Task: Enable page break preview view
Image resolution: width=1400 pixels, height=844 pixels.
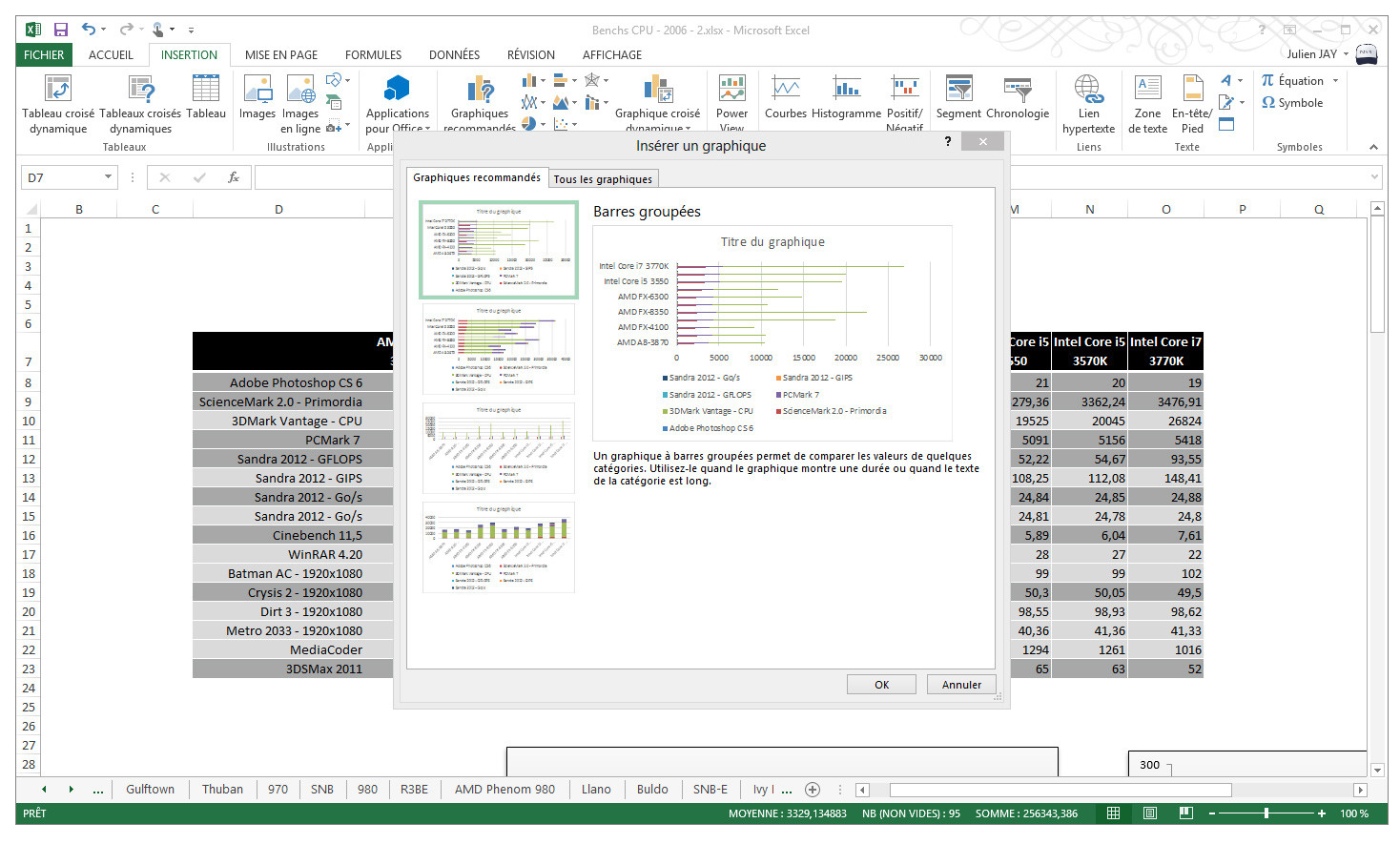Action: tap(1185, 813)
